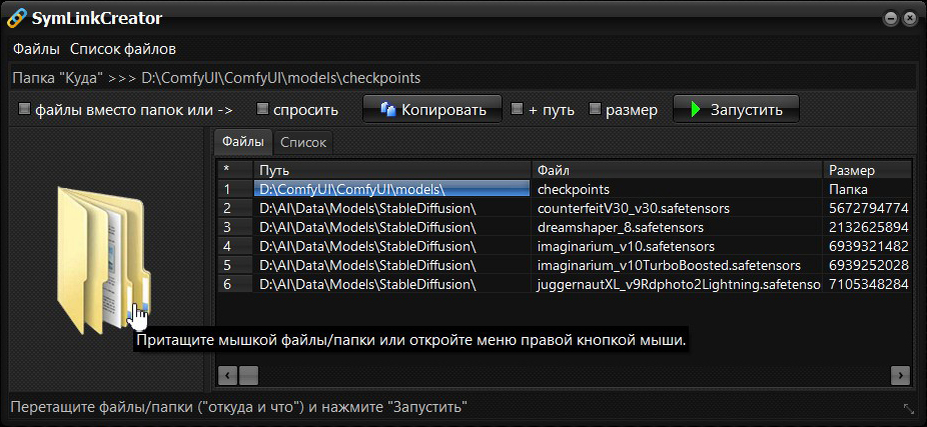927x427 pixels.
Task: Click the path cell in row 6
Action: tap(392, 284)
